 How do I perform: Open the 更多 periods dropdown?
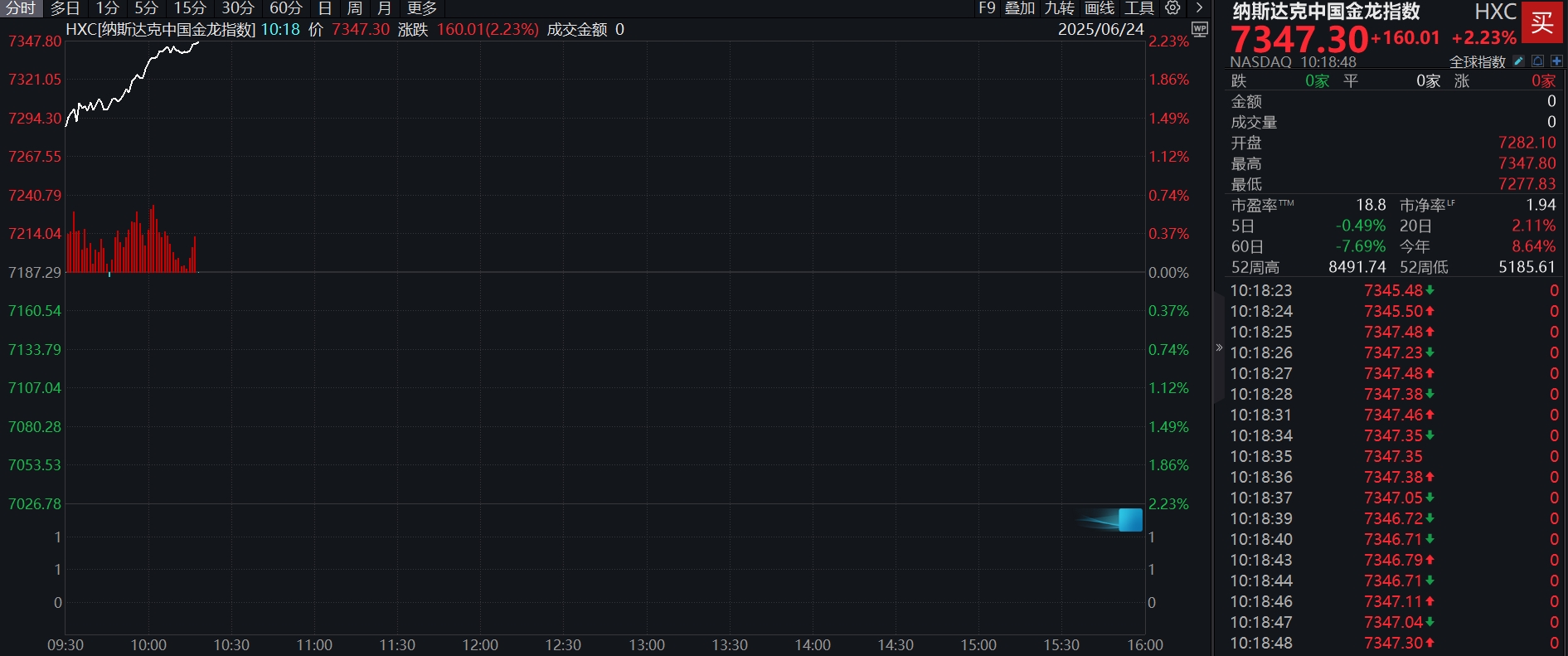point(422,8)
